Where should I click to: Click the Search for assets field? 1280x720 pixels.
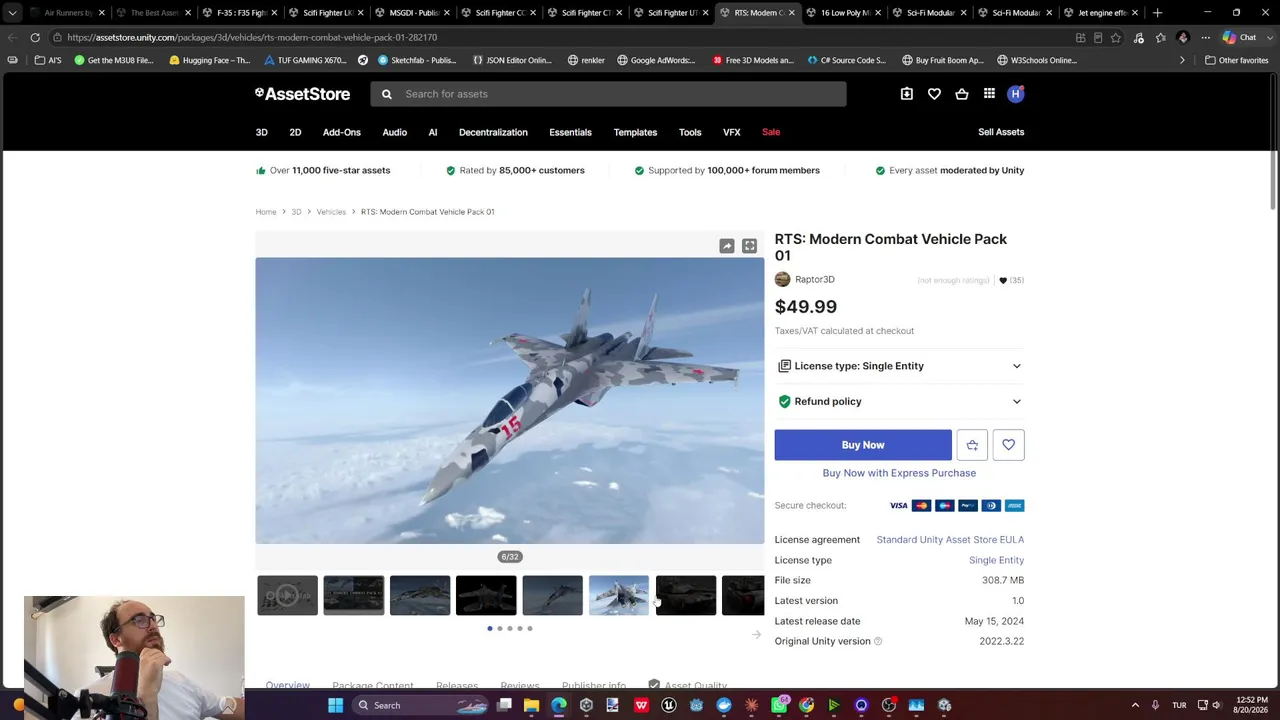tap(607, 94)
